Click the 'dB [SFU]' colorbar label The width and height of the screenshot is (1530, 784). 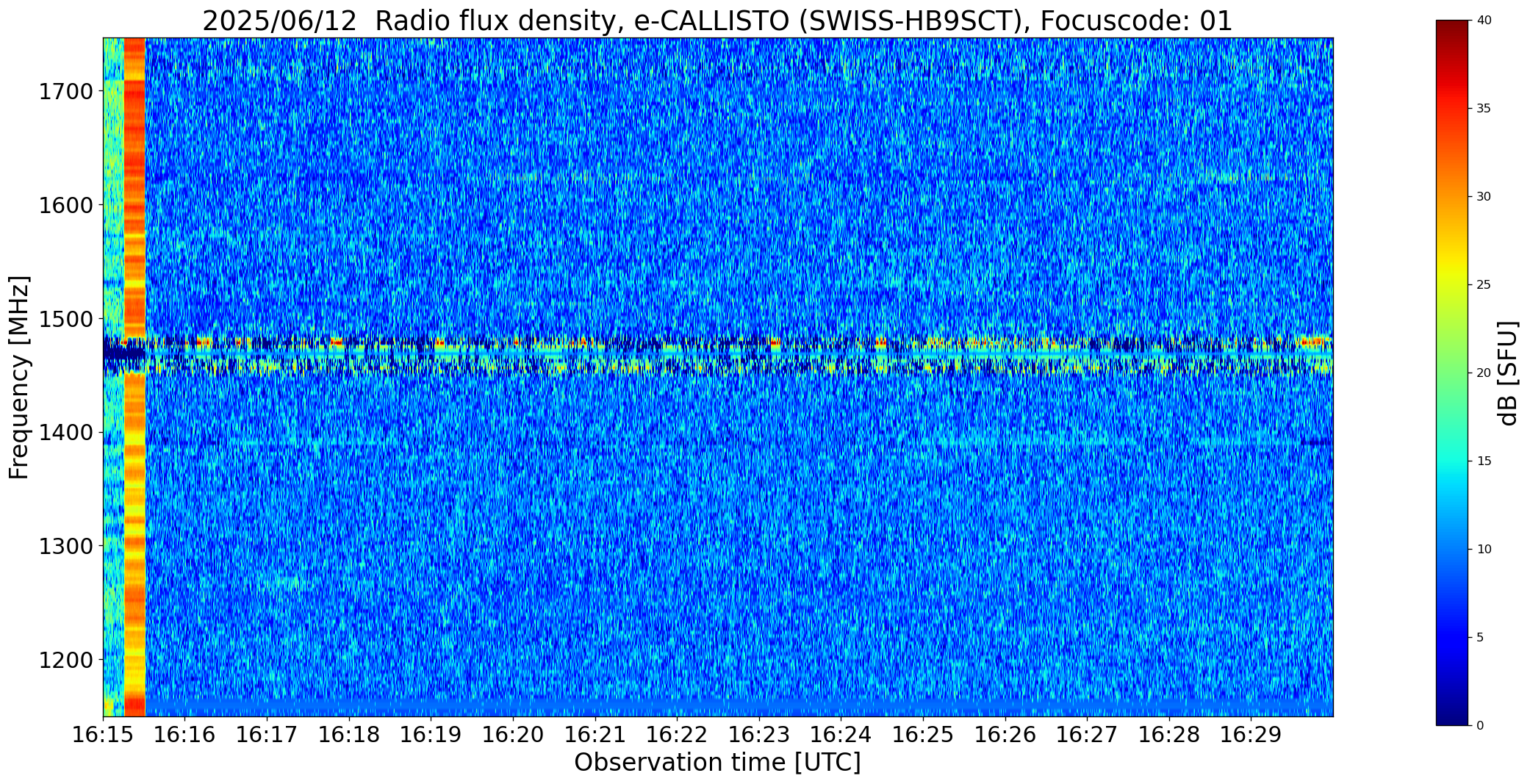[1508, 373]
